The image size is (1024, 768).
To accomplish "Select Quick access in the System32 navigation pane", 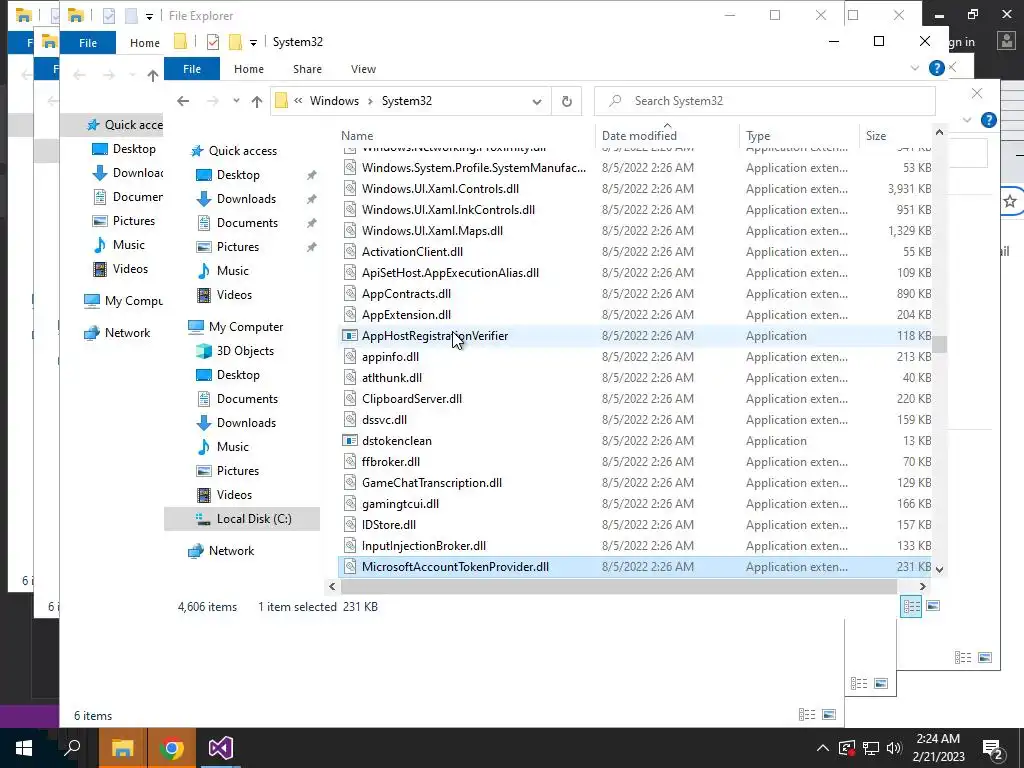I will tap(242, 151).
